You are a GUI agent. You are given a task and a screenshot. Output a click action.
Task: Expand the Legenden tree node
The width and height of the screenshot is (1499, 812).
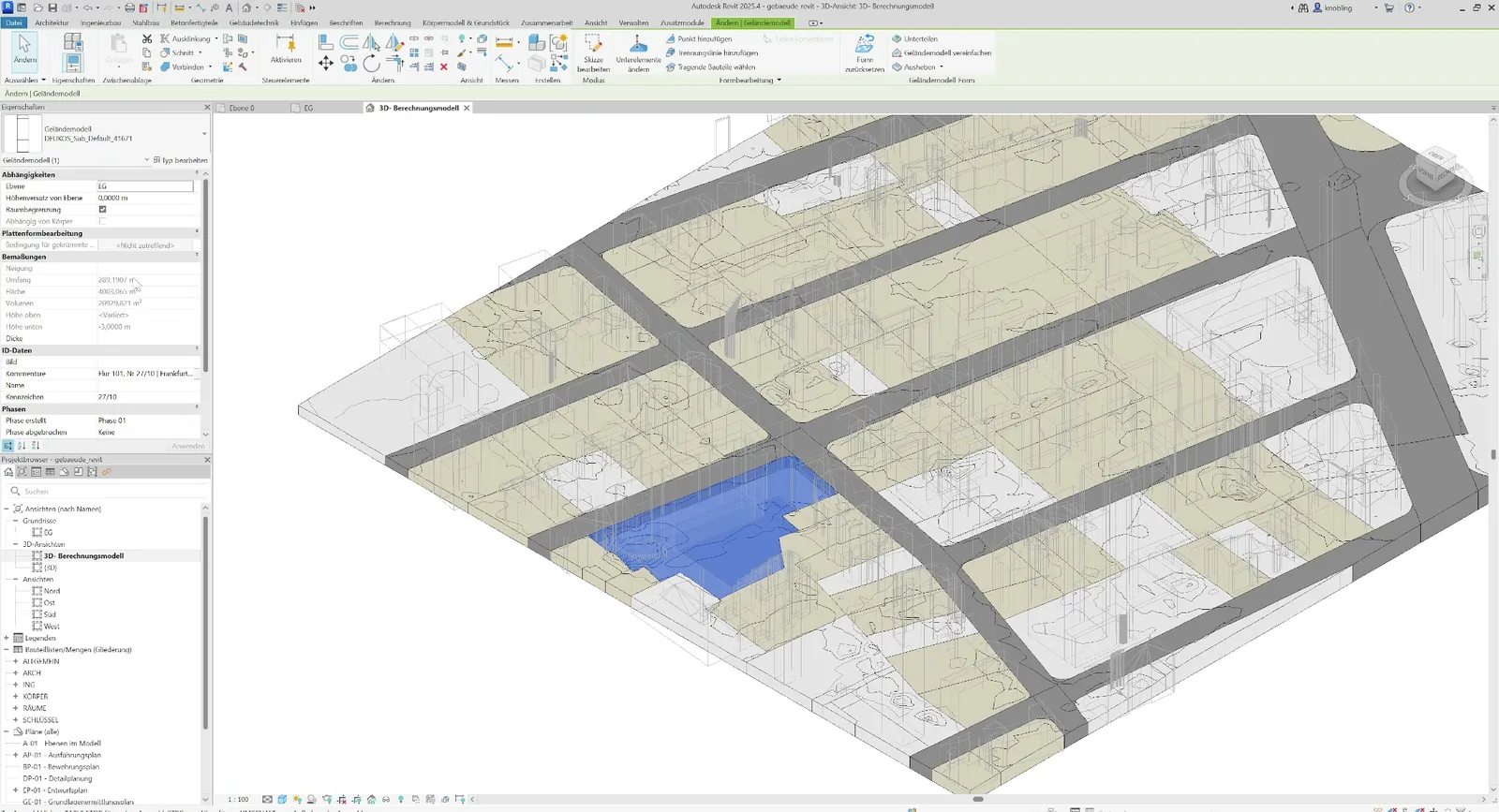coord(7,638)
